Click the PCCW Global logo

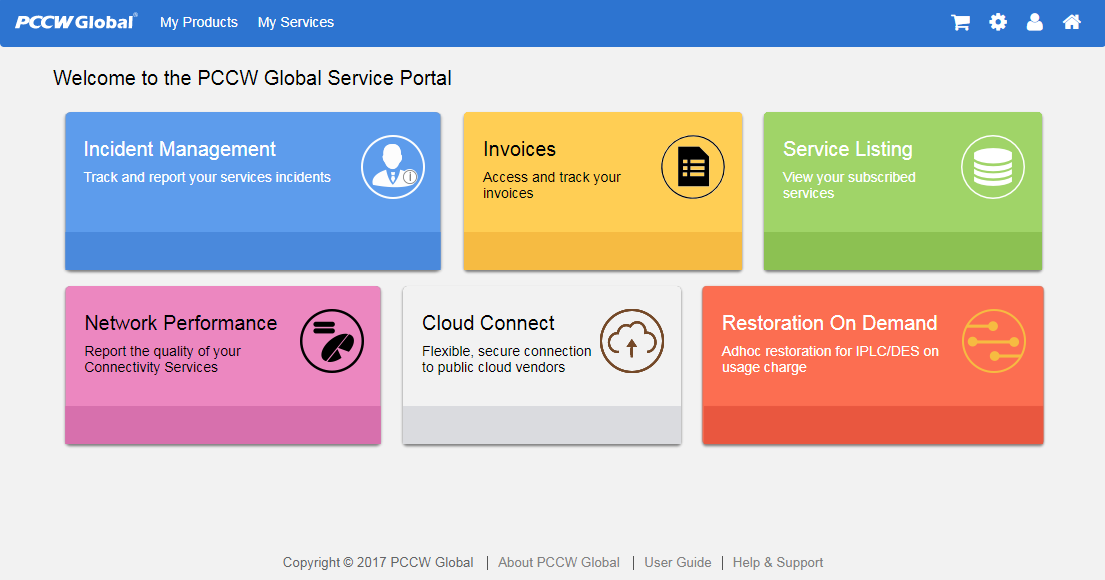pyautogui.click(x=76, y=22)
